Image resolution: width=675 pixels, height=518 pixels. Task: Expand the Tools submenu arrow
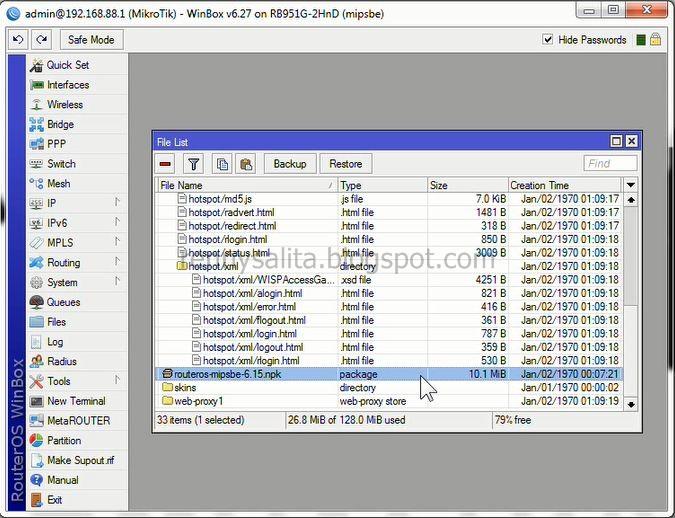[117, 380]
